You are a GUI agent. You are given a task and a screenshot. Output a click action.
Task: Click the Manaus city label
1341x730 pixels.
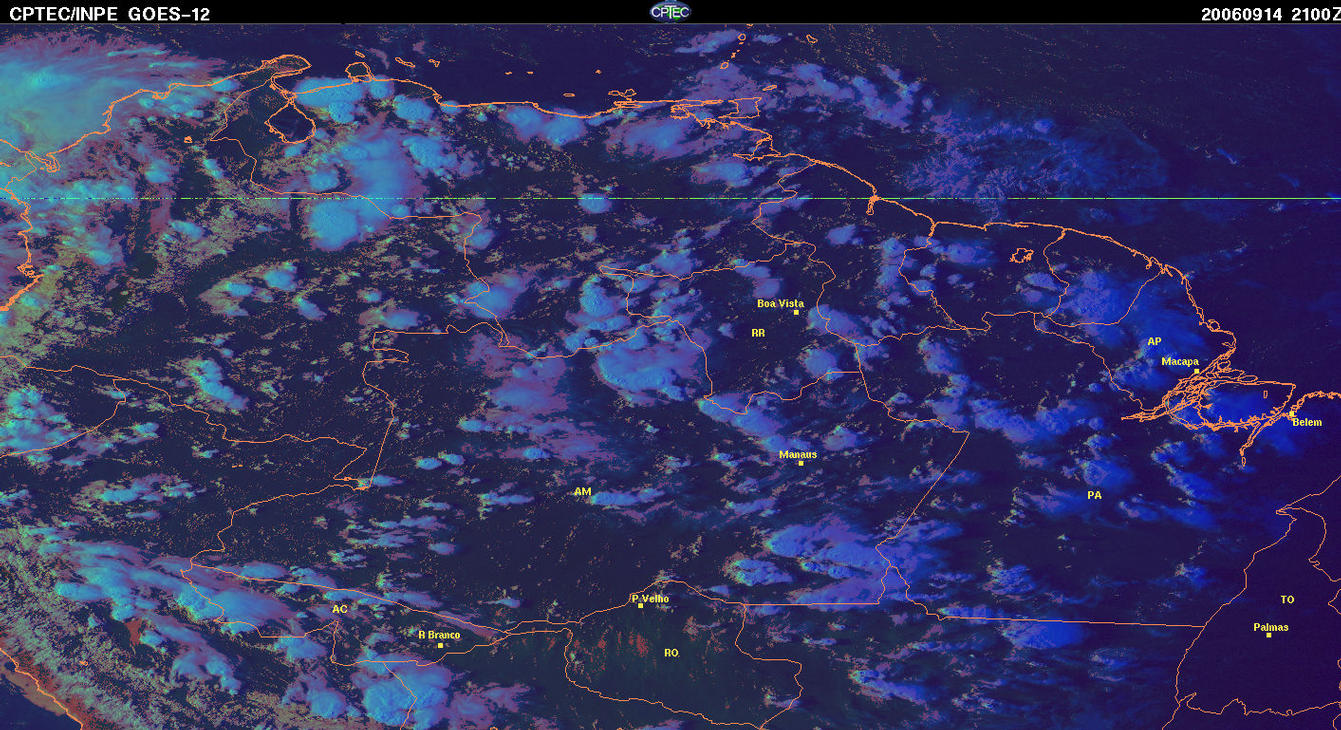tap(798, 454)
